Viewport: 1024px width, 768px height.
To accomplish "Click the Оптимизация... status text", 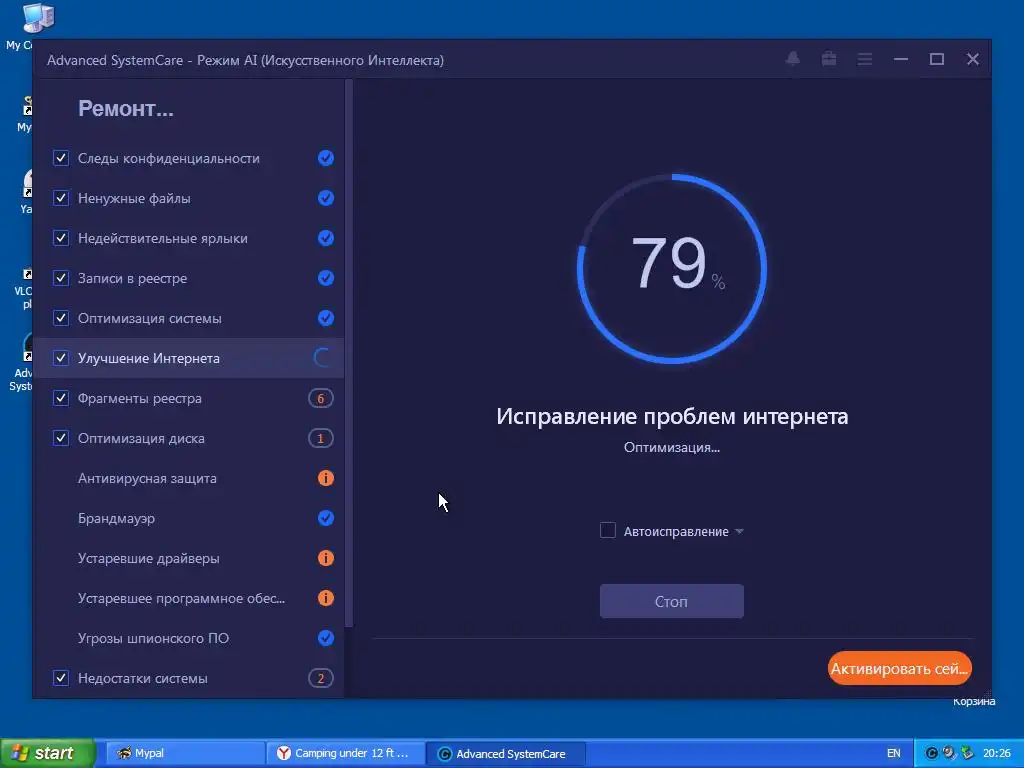I will click(671, 447).
